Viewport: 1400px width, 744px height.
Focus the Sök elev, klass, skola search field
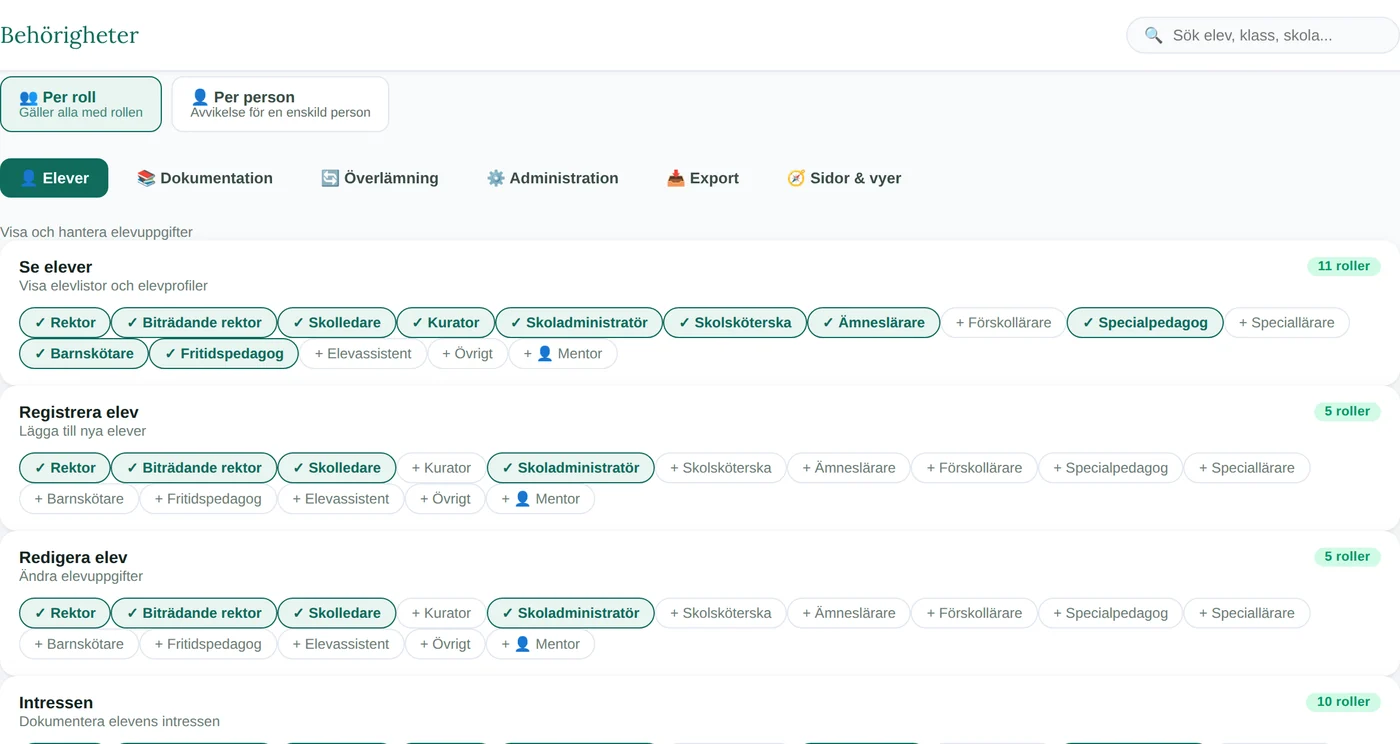[1263, 35]
